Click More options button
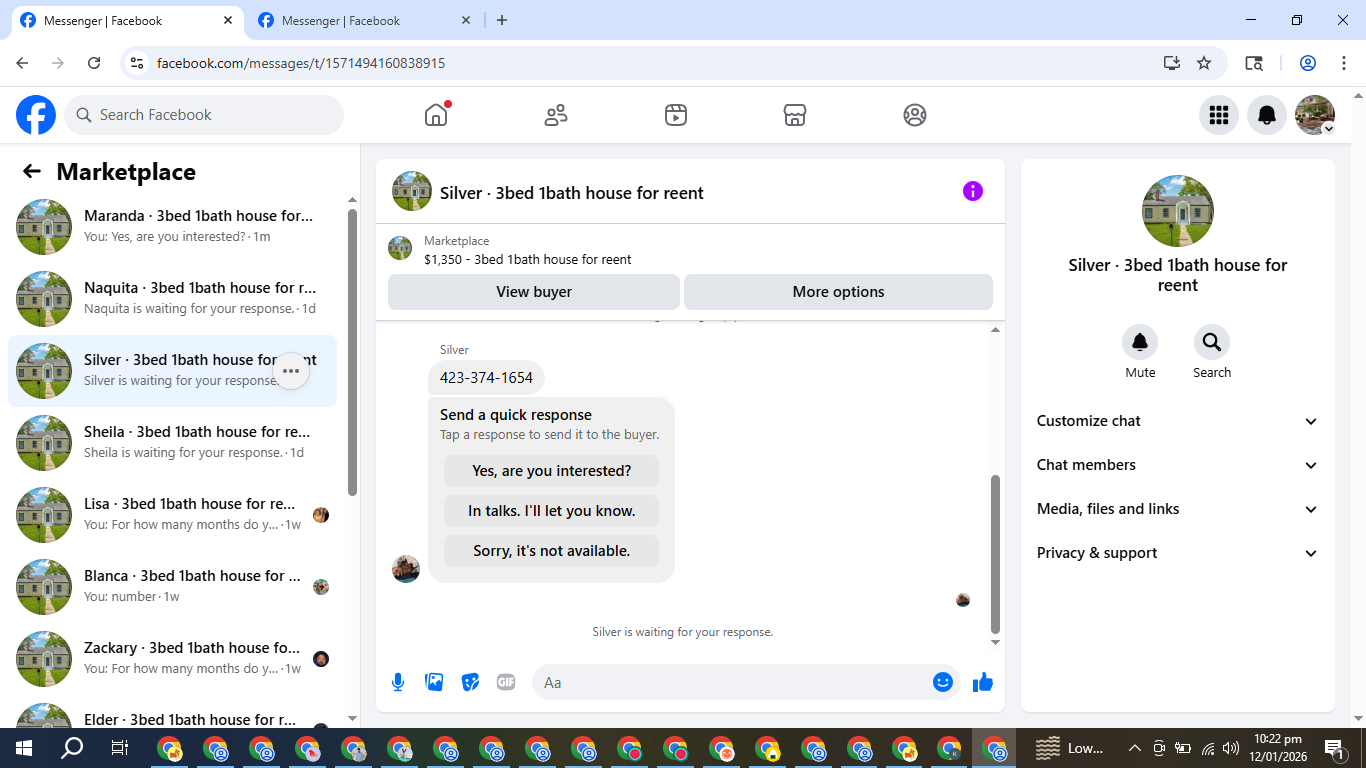Viewport: 1366px width, 768px height. pyautogui.click(x=838, y=292)
